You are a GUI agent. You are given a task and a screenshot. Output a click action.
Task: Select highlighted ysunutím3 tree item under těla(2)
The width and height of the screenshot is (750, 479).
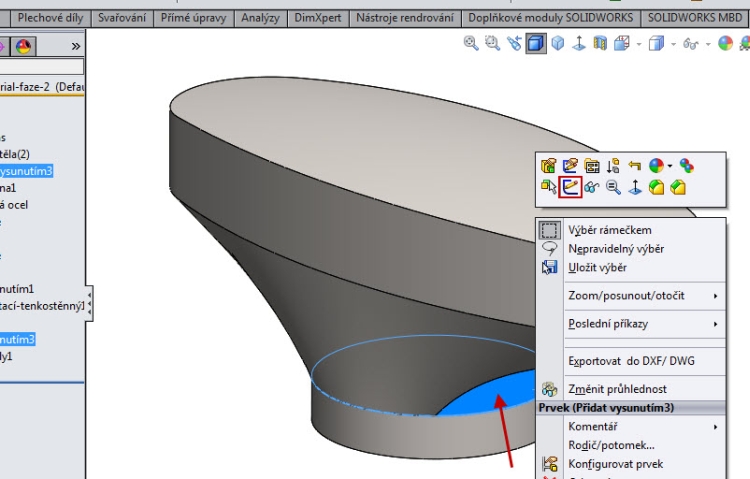26,171
